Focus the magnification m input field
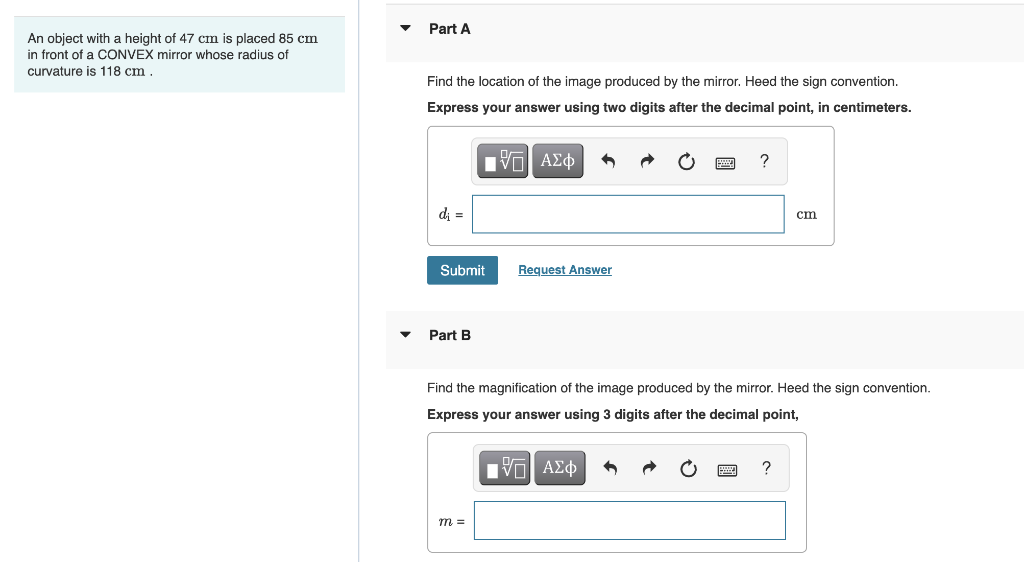 point(630,520)
